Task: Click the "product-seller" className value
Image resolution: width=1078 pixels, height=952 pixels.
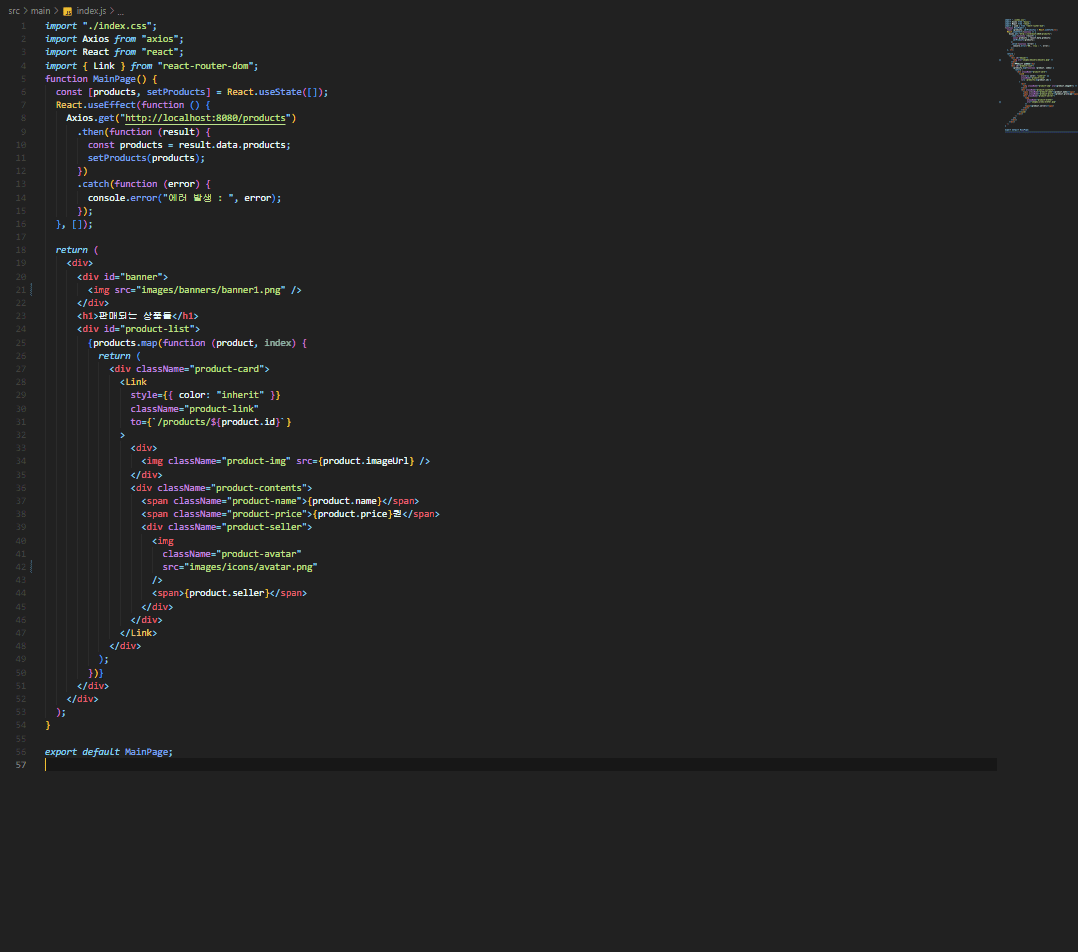Action: (x=265, y=527)
